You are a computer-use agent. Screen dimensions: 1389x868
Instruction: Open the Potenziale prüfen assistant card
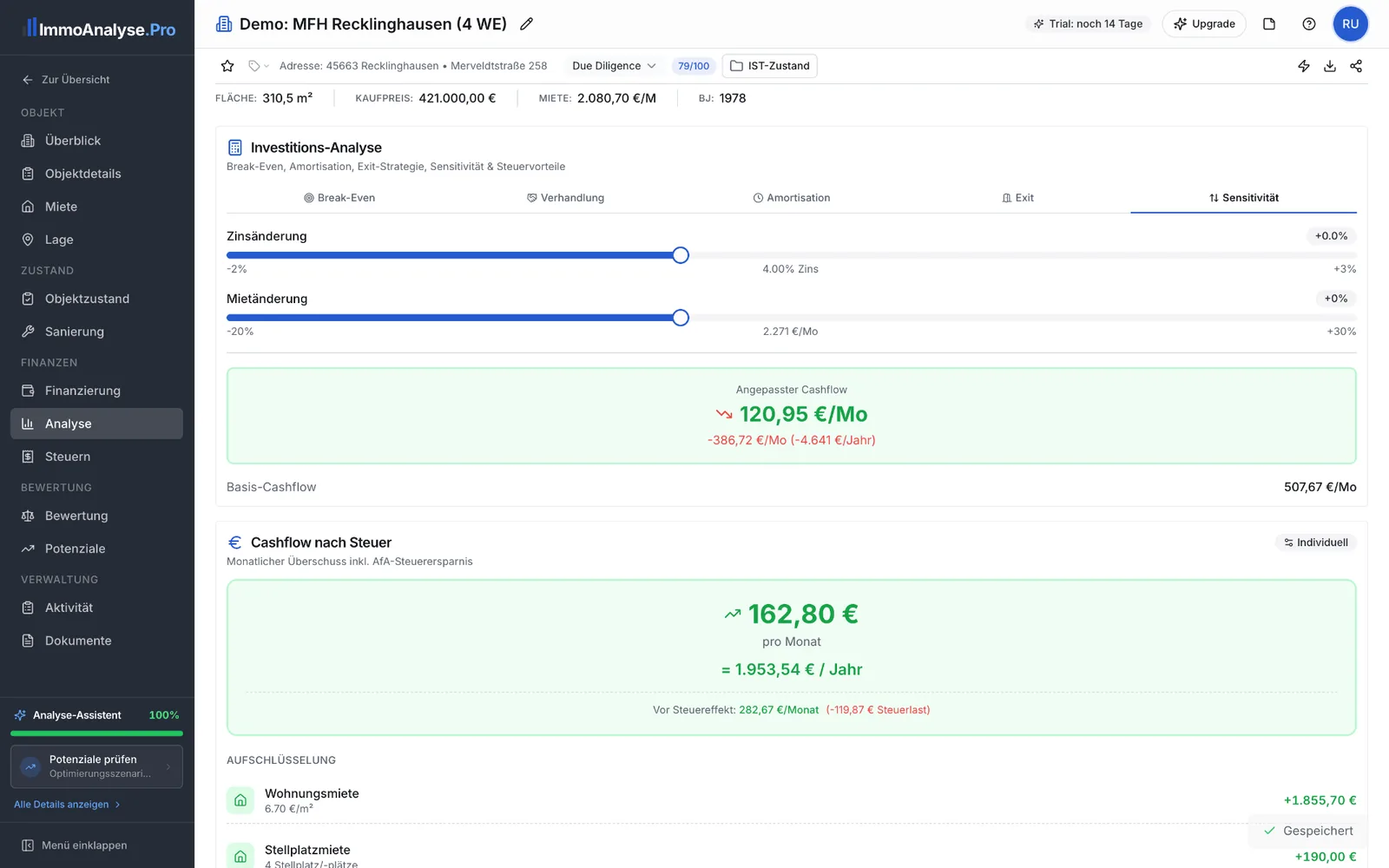[96, 766]
